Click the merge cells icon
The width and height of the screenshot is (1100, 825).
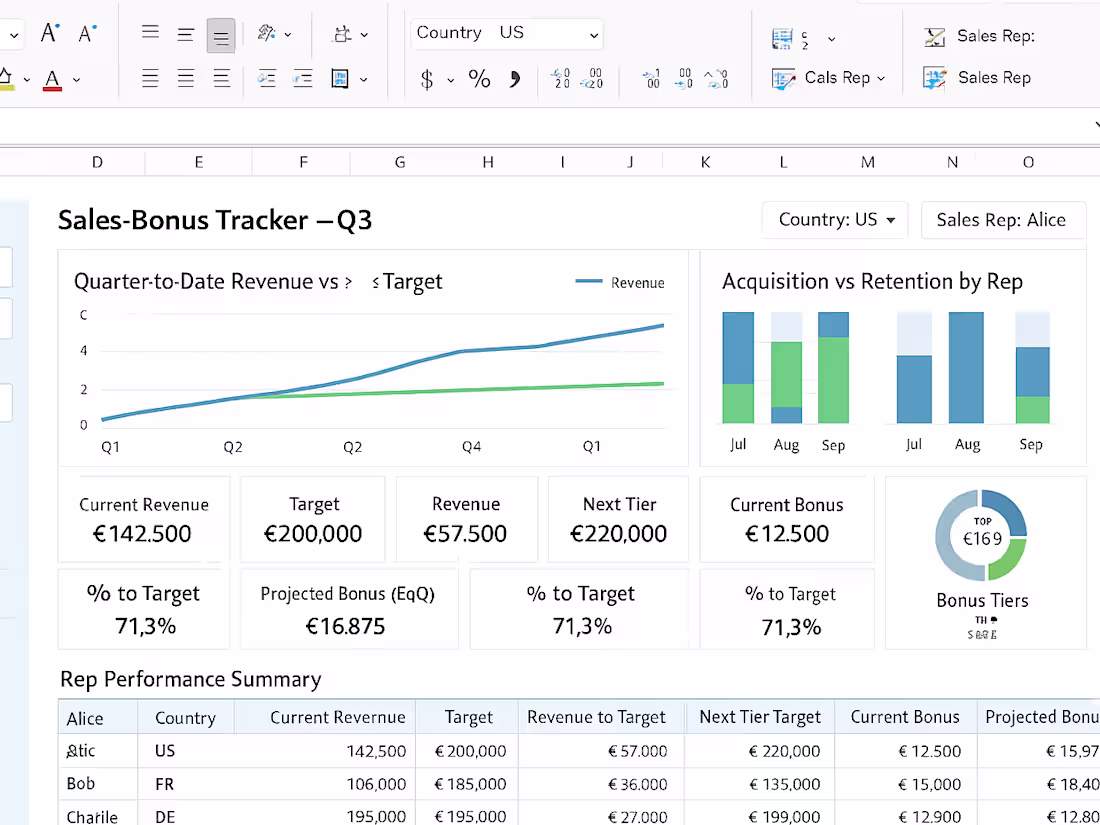[340, 79]
